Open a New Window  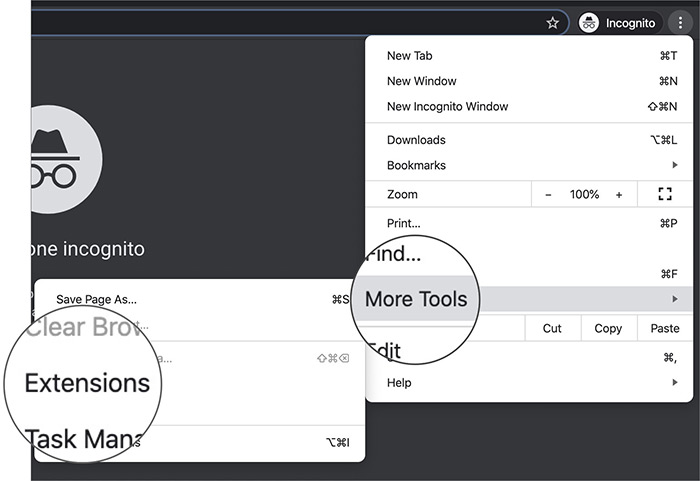421,81
